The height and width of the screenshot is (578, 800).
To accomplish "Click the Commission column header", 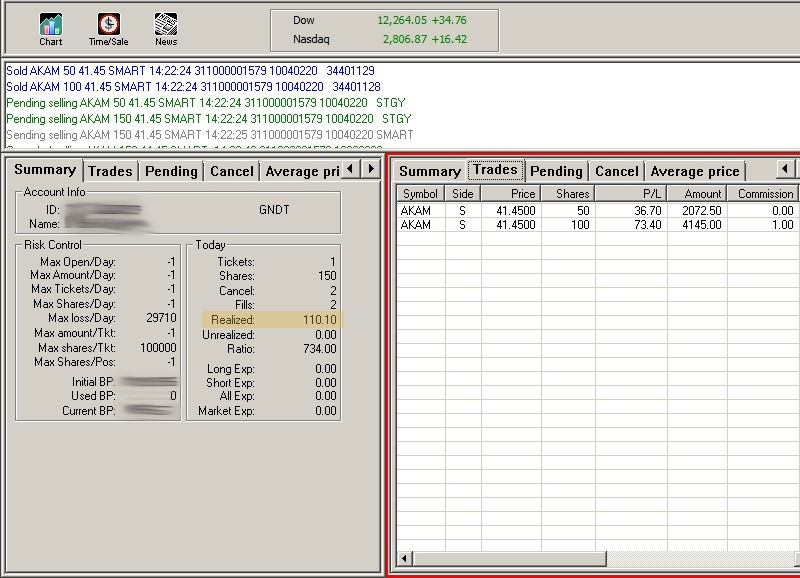I will (765, 194).
